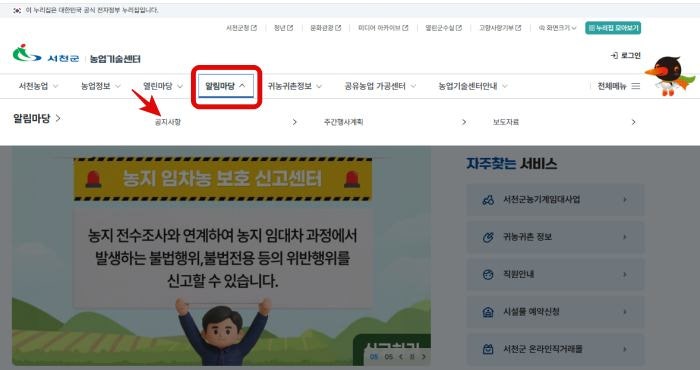The height and width of the screenshot is (370, 700).
Task: Open the 알림마당 section heading
Action: (31, 119)
